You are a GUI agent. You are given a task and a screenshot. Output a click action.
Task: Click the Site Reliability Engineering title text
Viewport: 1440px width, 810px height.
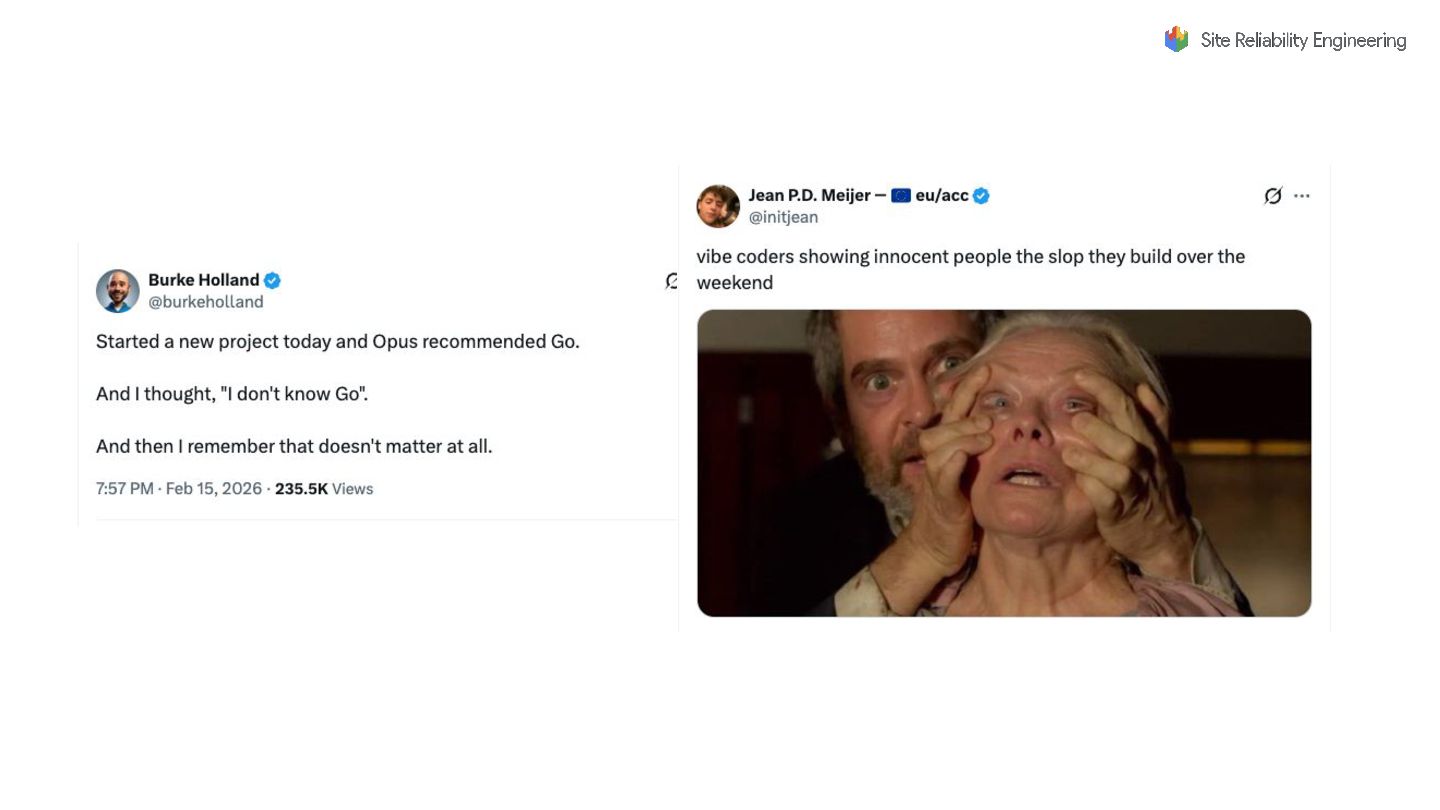(1303, 41)
